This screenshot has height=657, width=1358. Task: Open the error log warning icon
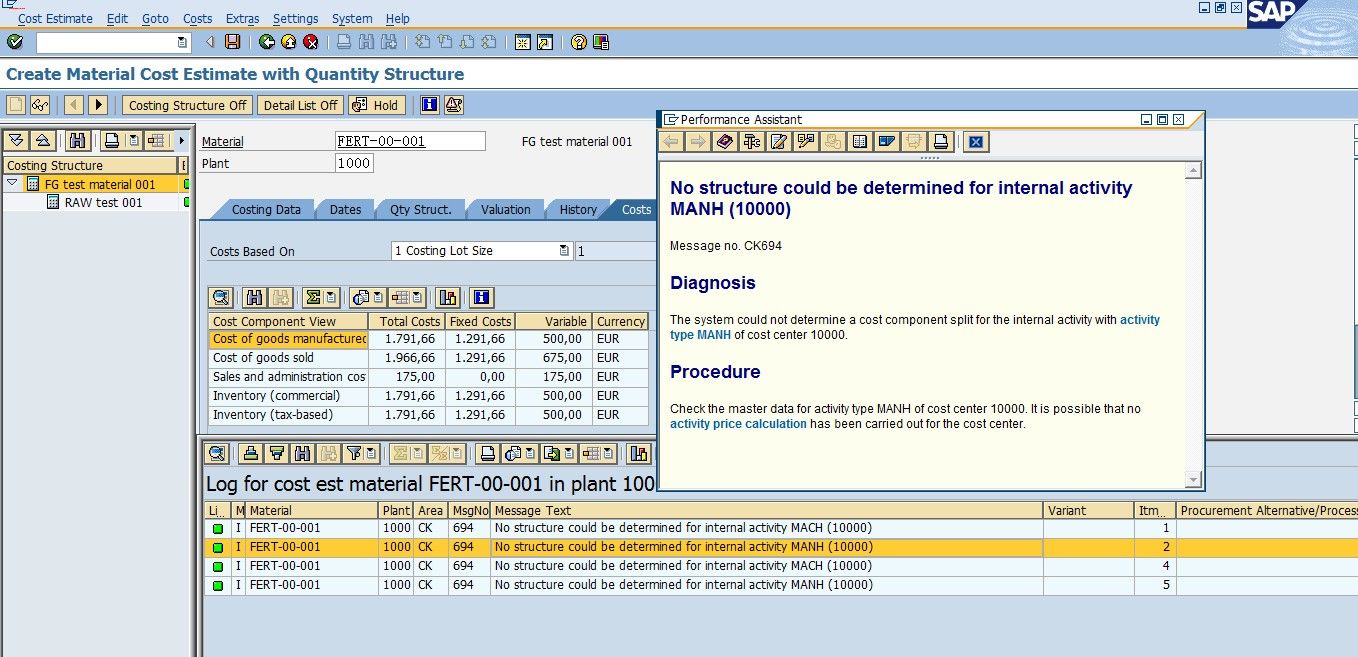(x=453, y=105)
